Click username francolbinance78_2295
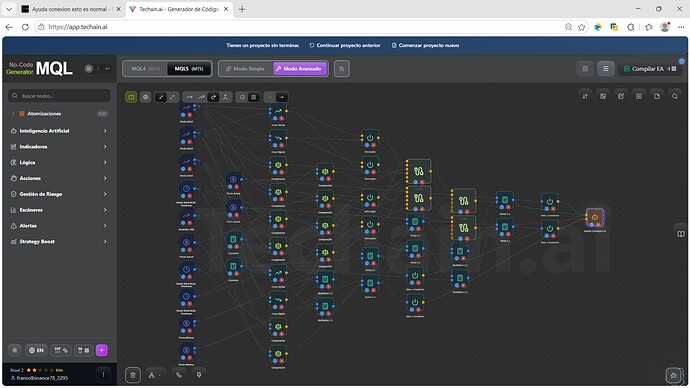This screenshot has height=388, width=690. coord(42,378)
